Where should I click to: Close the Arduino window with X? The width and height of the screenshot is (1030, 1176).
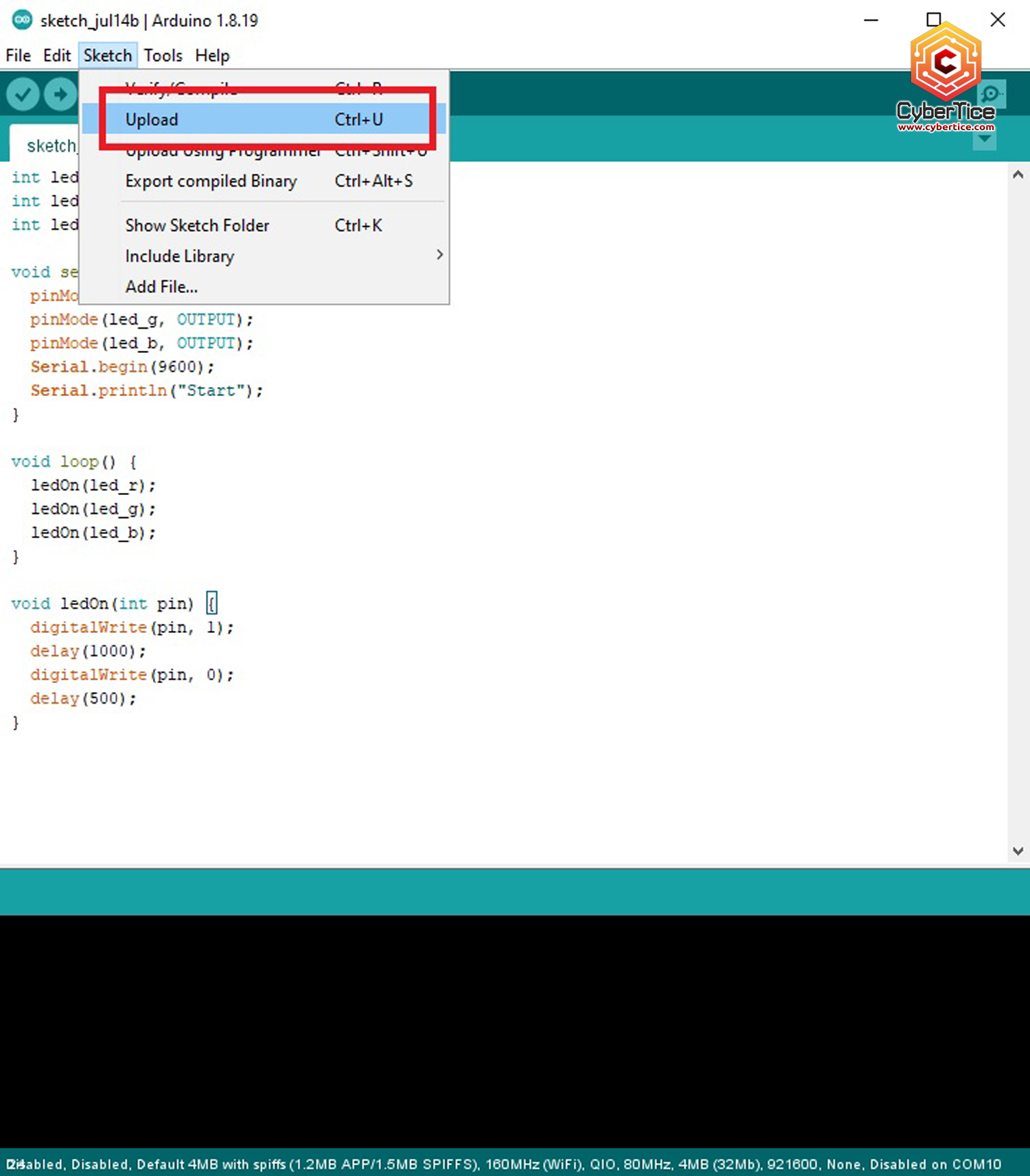[998, 20]
